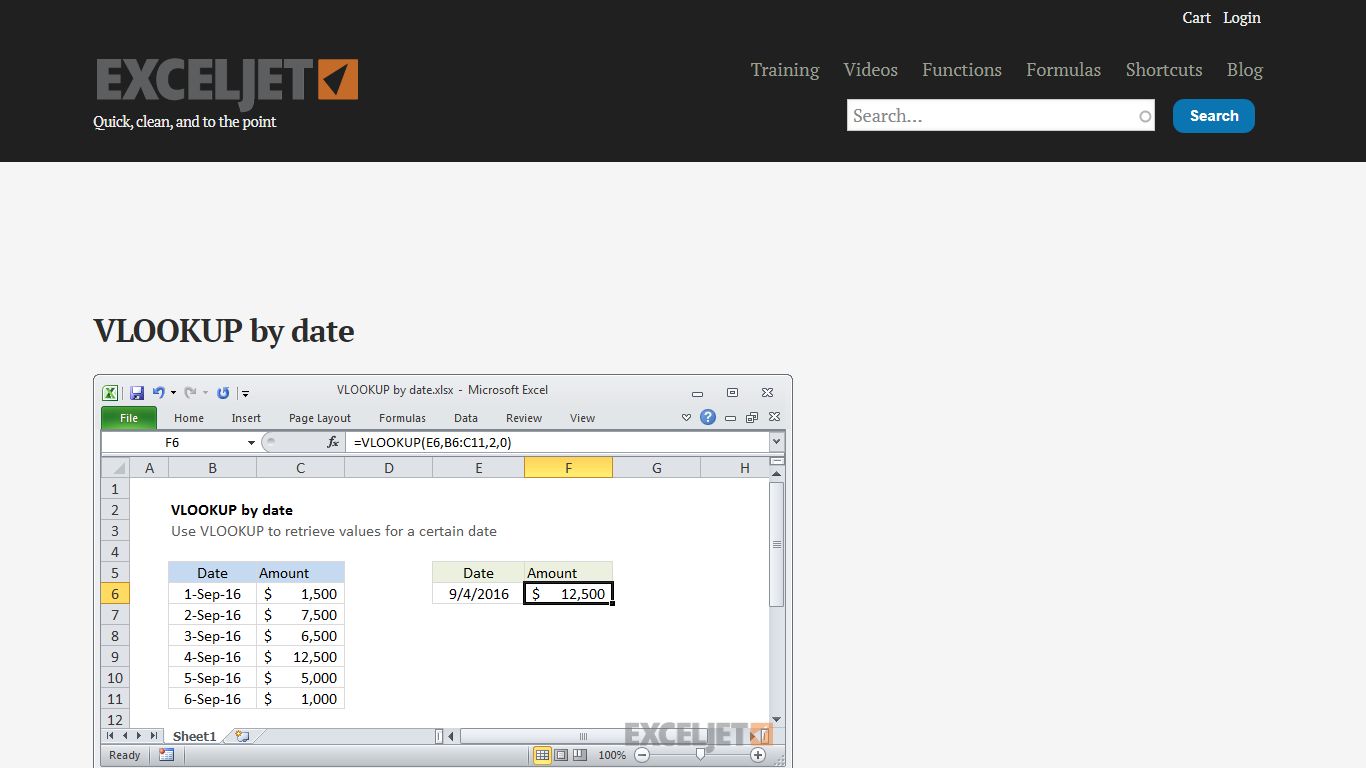Image resolution: width=1366 pixels, height=768 pixels.
Task: Switch to the View ribbon tab
Action: pos(582,418)
